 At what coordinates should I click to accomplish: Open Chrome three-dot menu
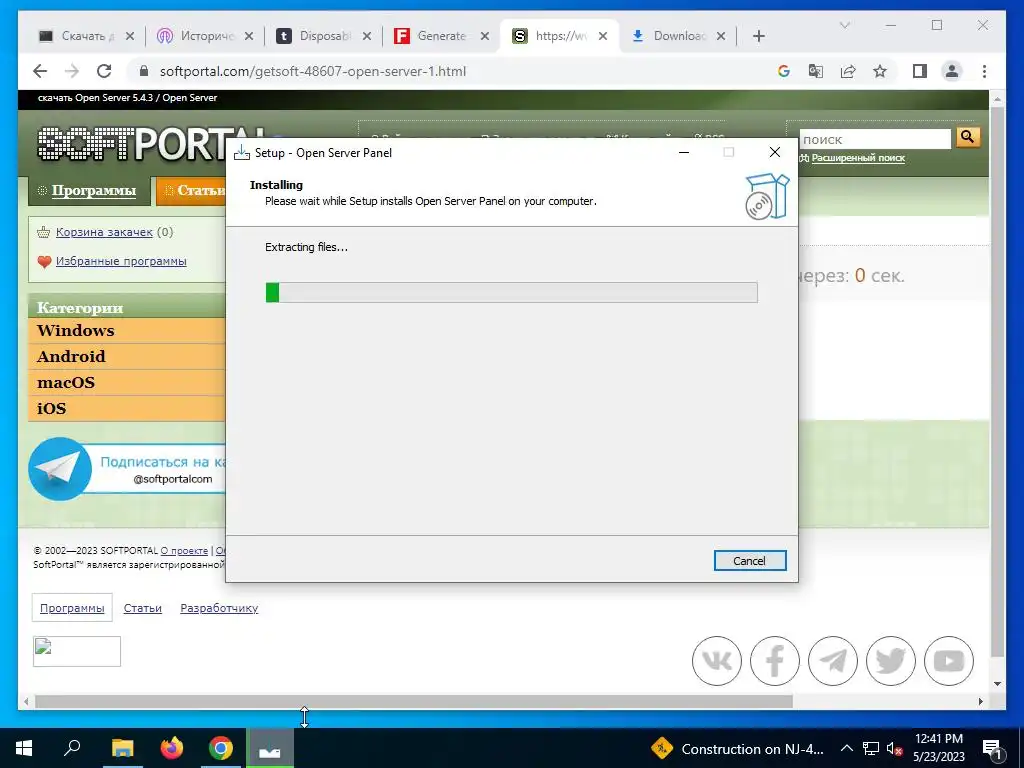coord(984,71)
